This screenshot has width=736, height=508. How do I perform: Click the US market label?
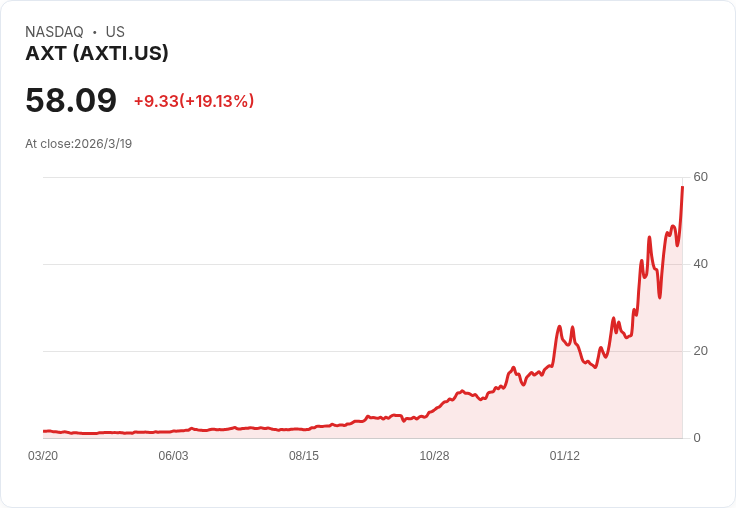[115, 32]
